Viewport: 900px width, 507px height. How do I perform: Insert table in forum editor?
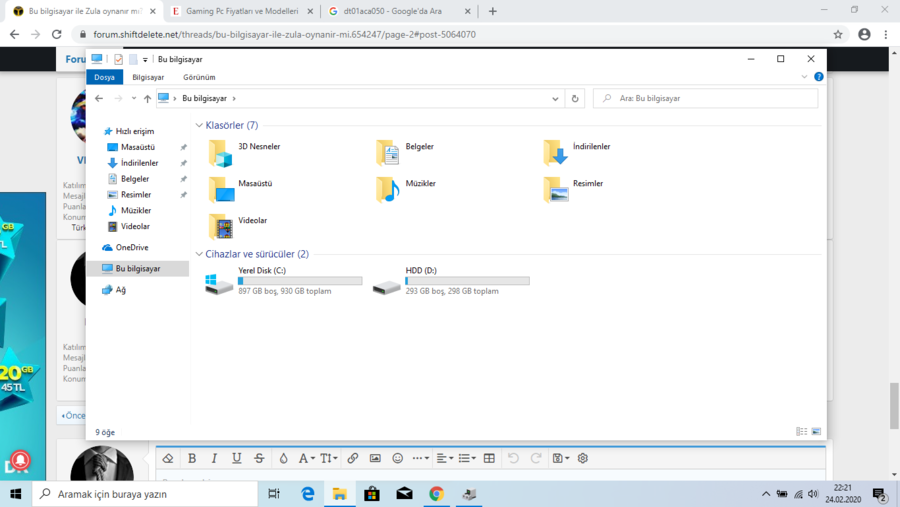point(489,458)
